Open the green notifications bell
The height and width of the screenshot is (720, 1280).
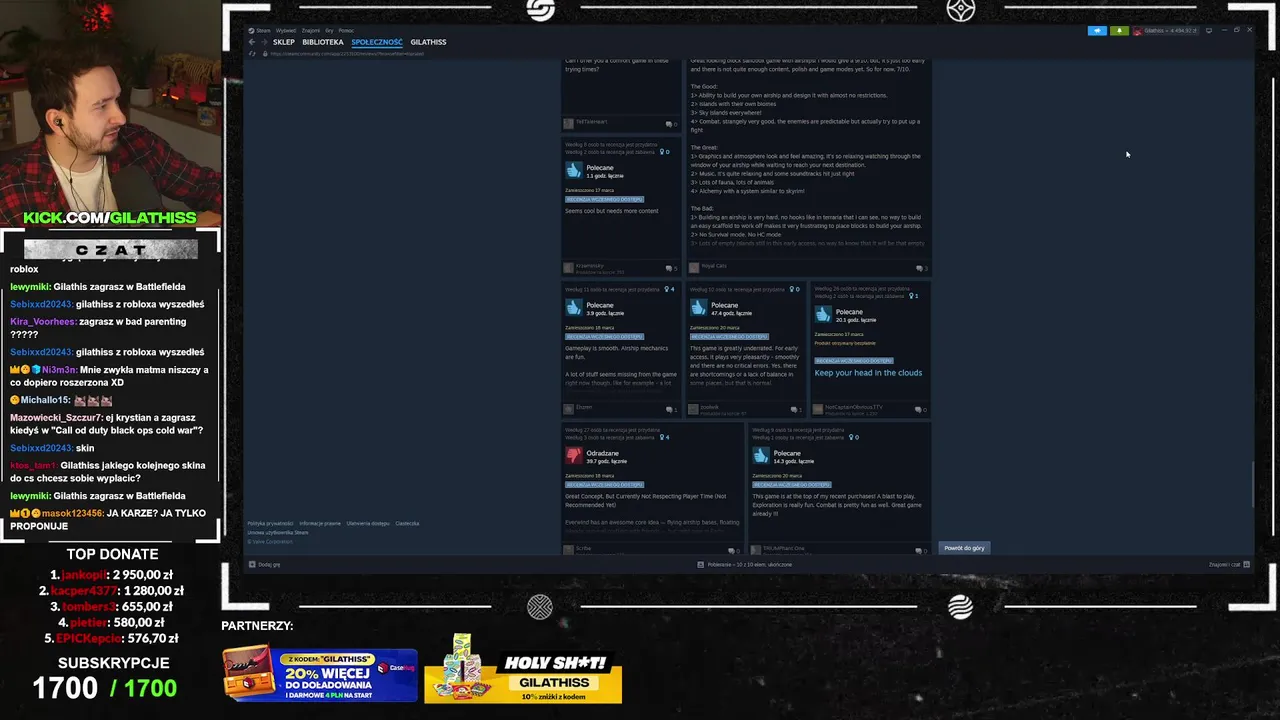[x=1119, y=31]
